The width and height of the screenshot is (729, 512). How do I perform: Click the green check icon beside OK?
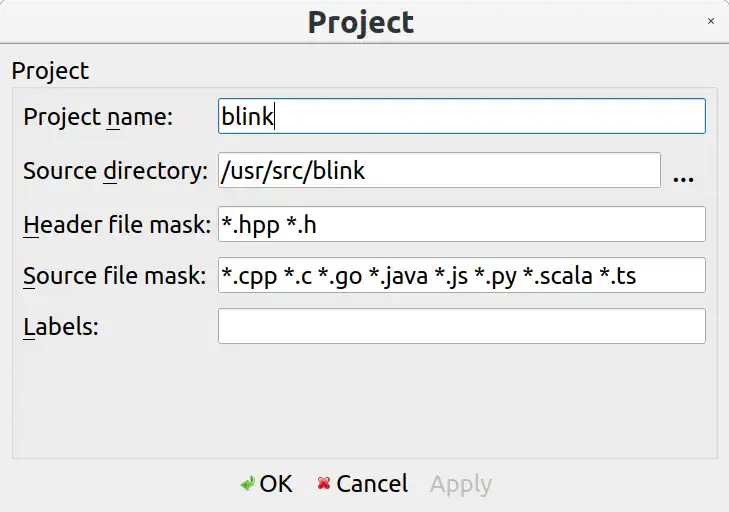click(x=247, y=484)
